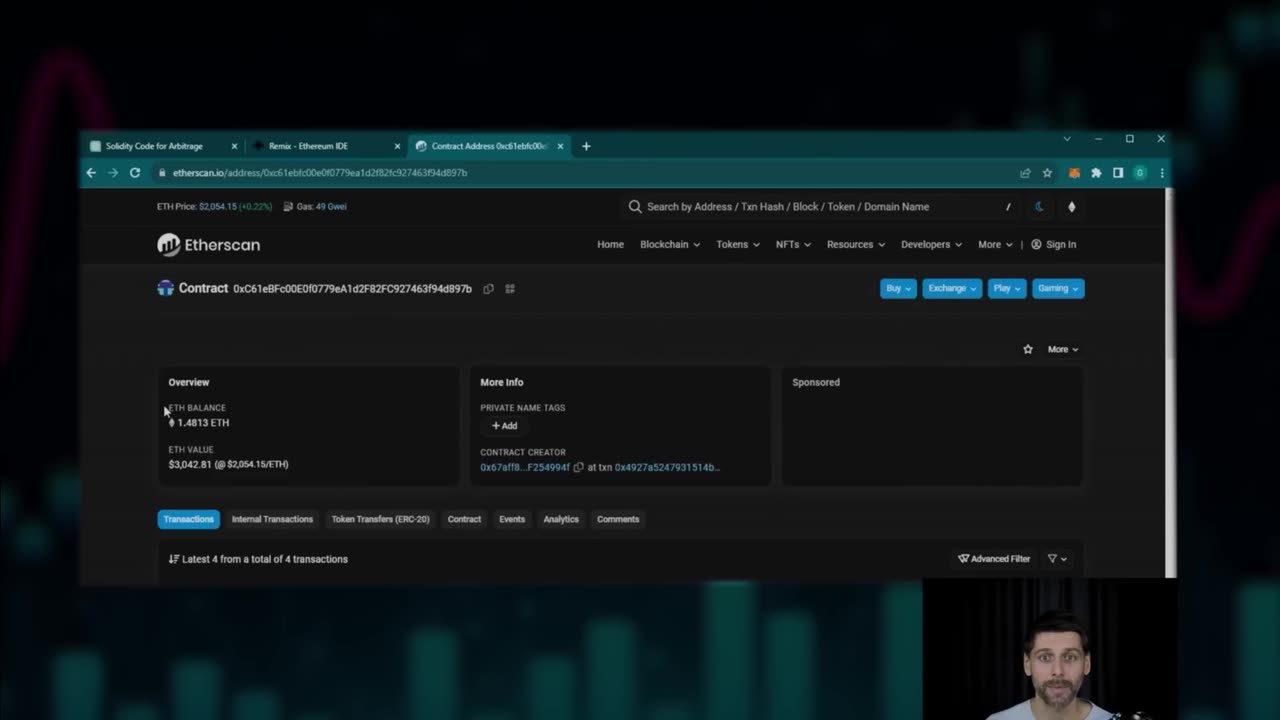1280x720 pixels.
Task: Open the Events tab
Action: click(512, 519)
